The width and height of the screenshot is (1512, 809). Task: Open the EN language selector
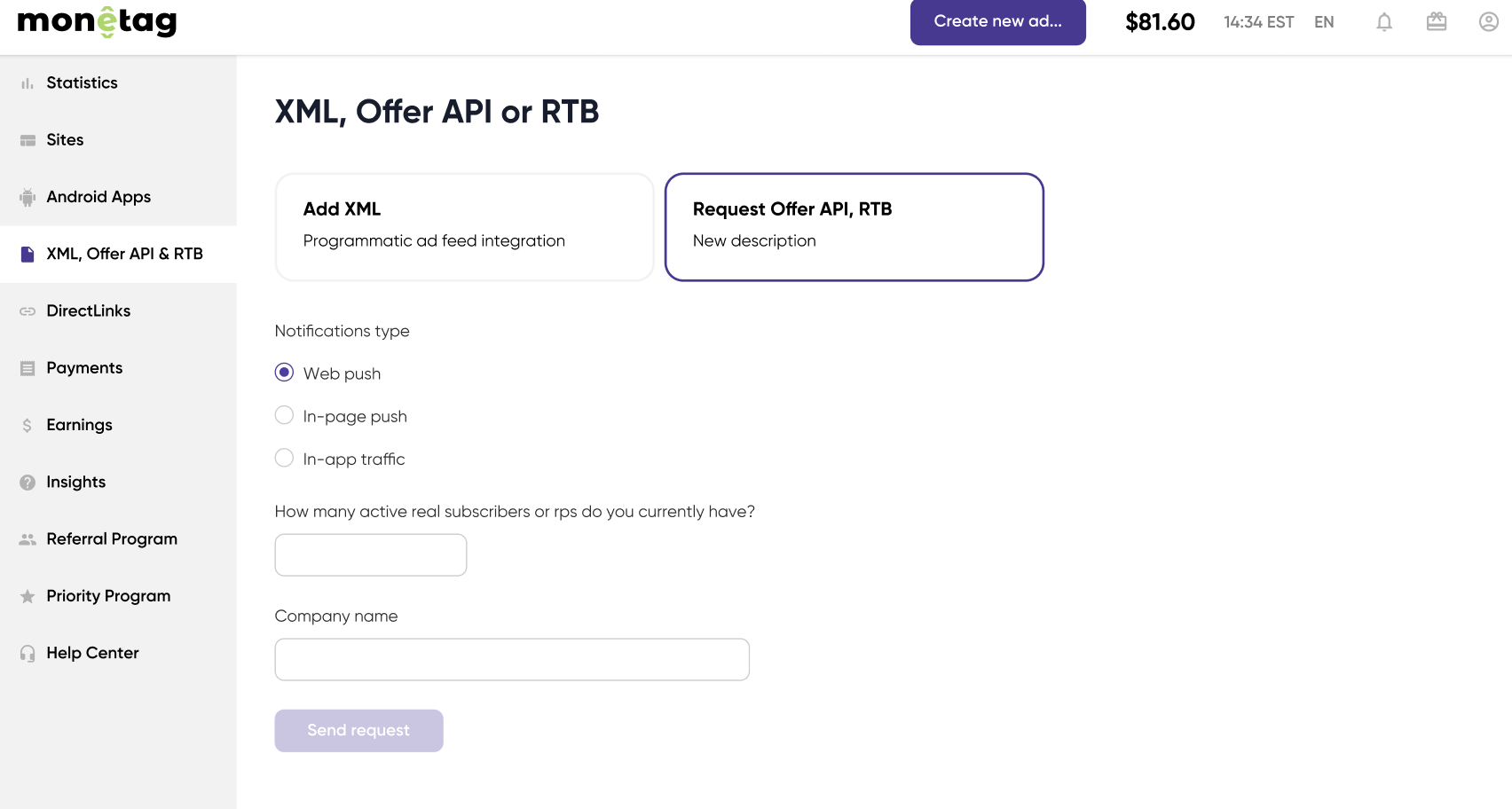click(1324, 22)
